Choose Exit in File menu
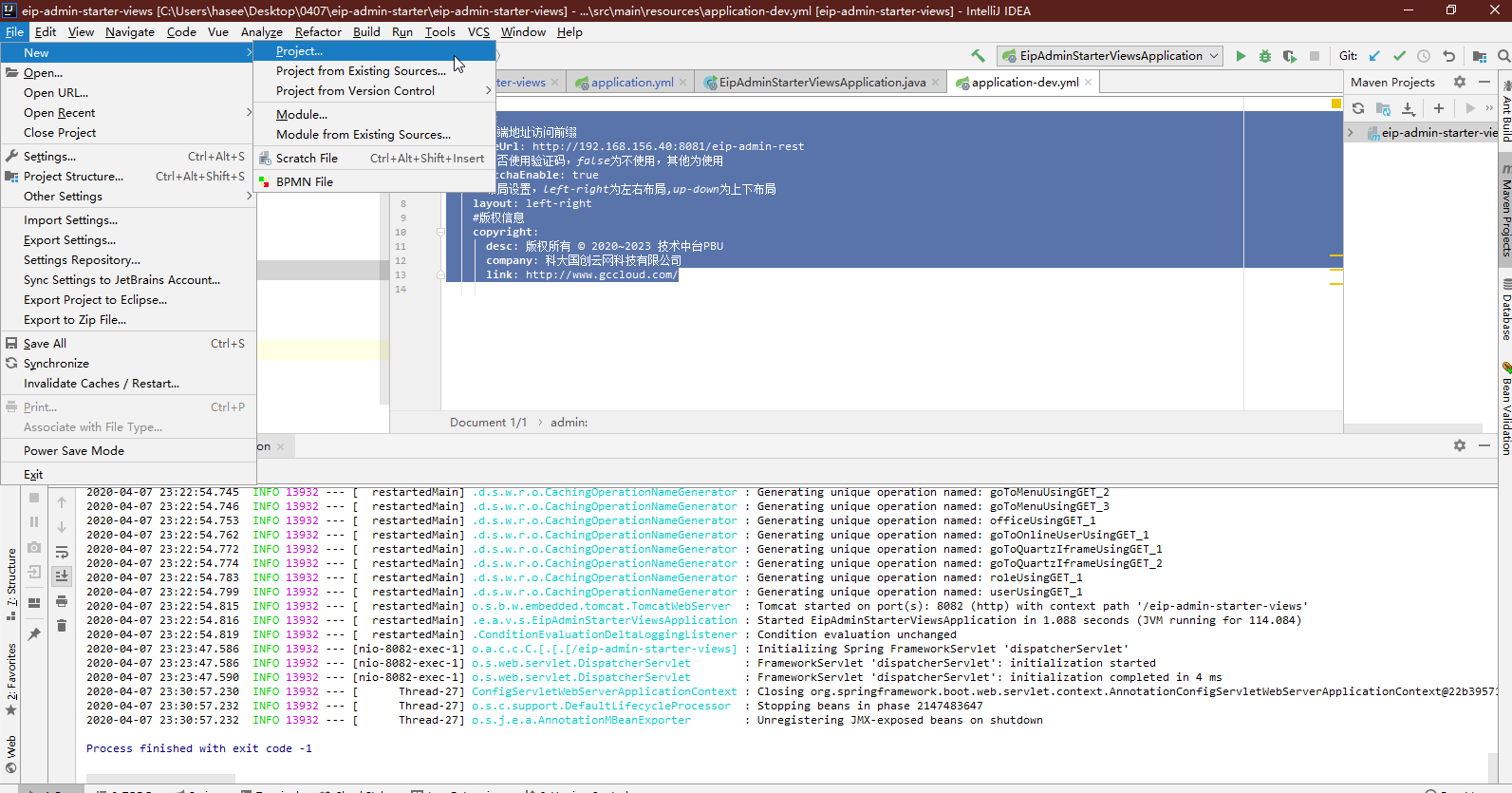Image resolution: width=1512 pixels, height=793 pixels. click(x=128, y=475)
